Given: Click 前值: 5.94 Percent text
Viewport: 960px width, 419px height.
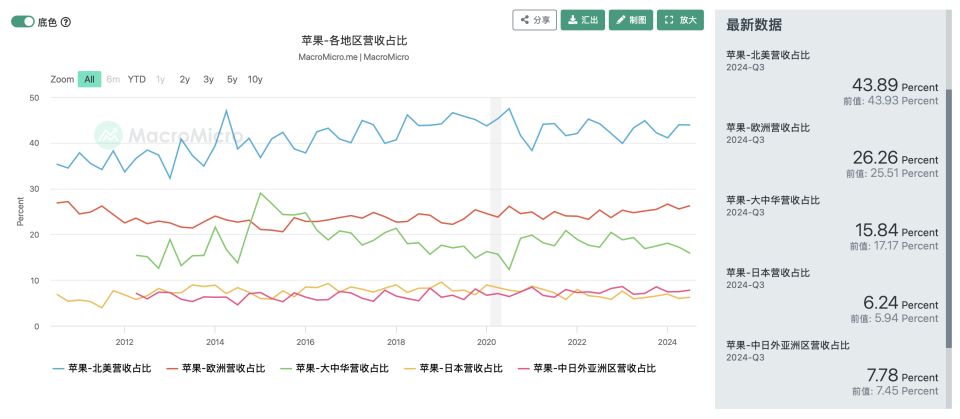Looking at the screenshot, I should (x=896, y=318).
